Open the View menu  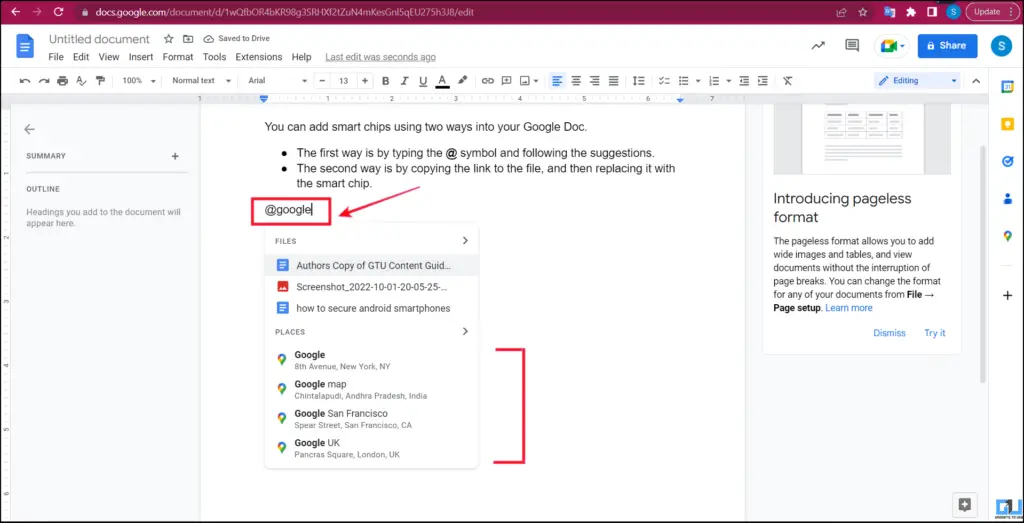[109, 57]
